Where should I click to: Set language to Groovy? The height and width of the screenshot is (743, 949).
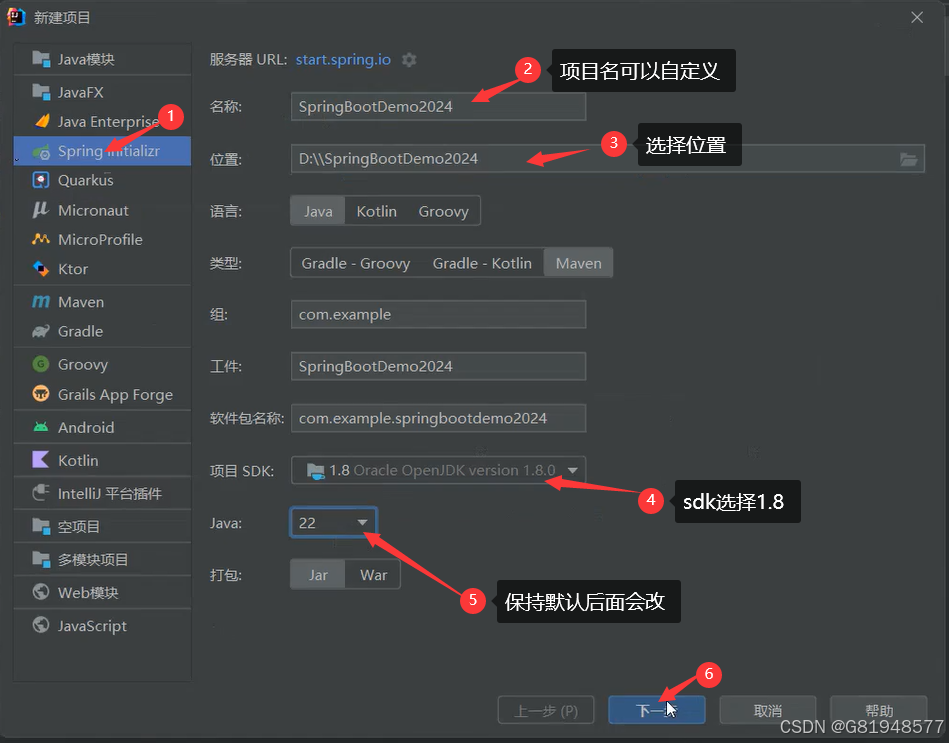coord(444,211)
